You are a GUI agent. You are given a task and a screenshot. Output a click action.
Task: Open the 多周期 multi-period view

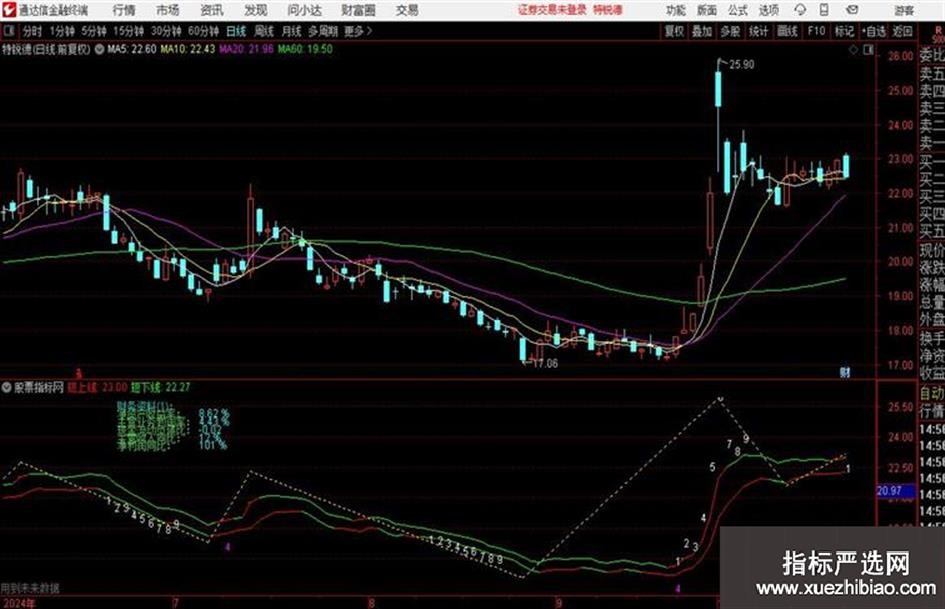point(323,31)
